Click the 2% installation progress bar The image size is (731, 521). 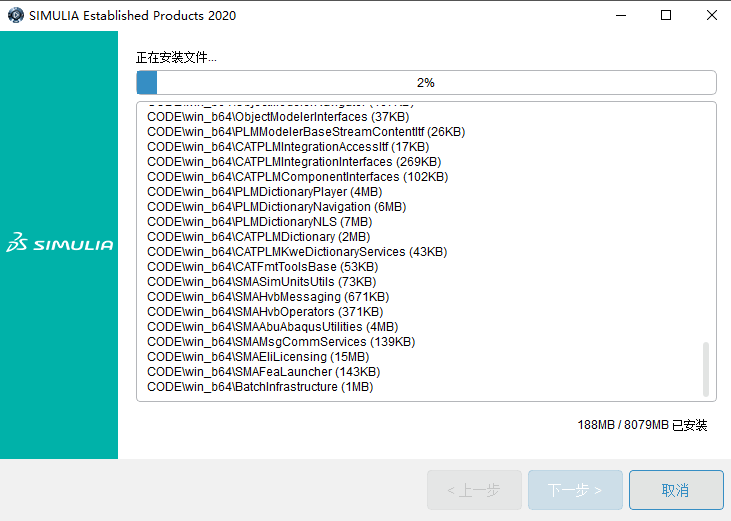click(x=426, y=82)
